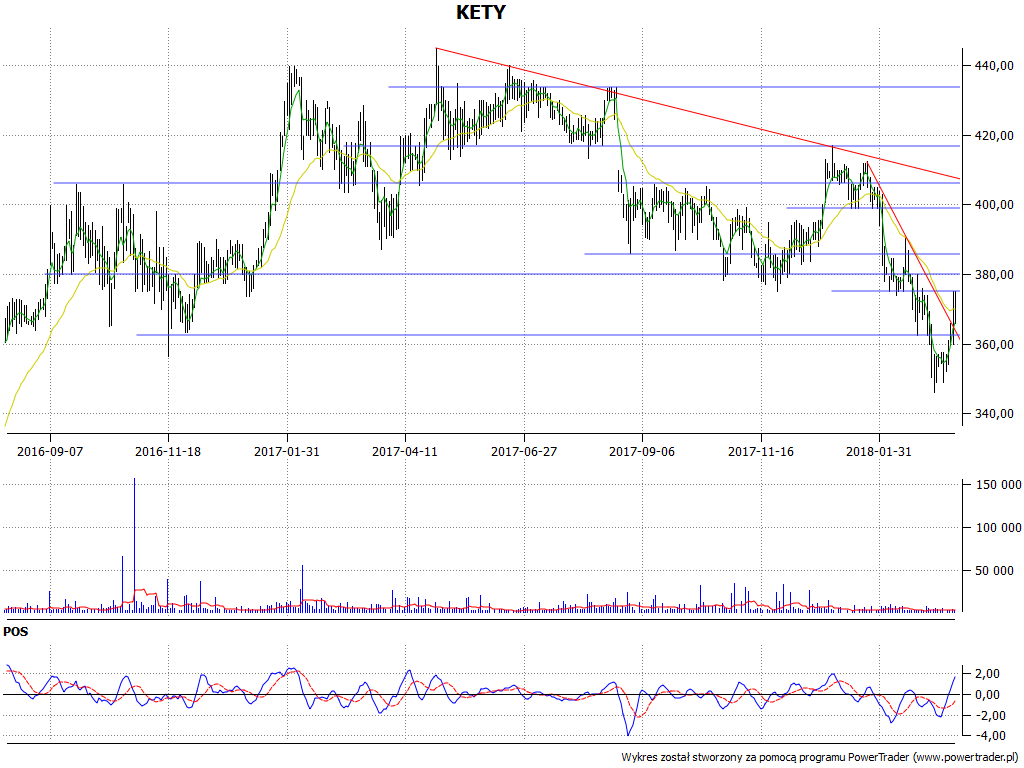
Task: Select the 2017-11-16 date label
Action: (761, 451)
